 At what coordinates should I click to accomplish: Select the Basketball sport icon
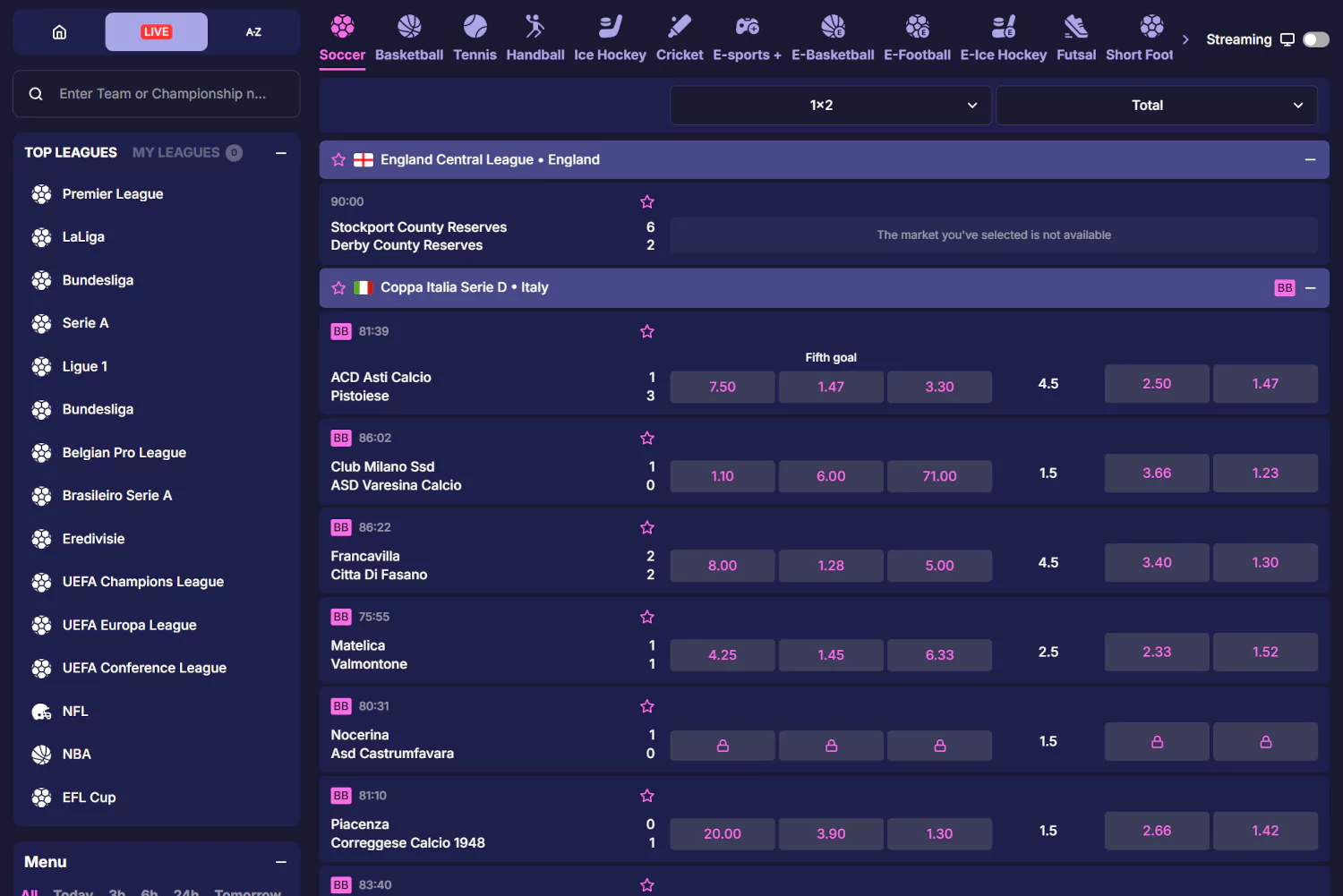(x=409, y=26)
